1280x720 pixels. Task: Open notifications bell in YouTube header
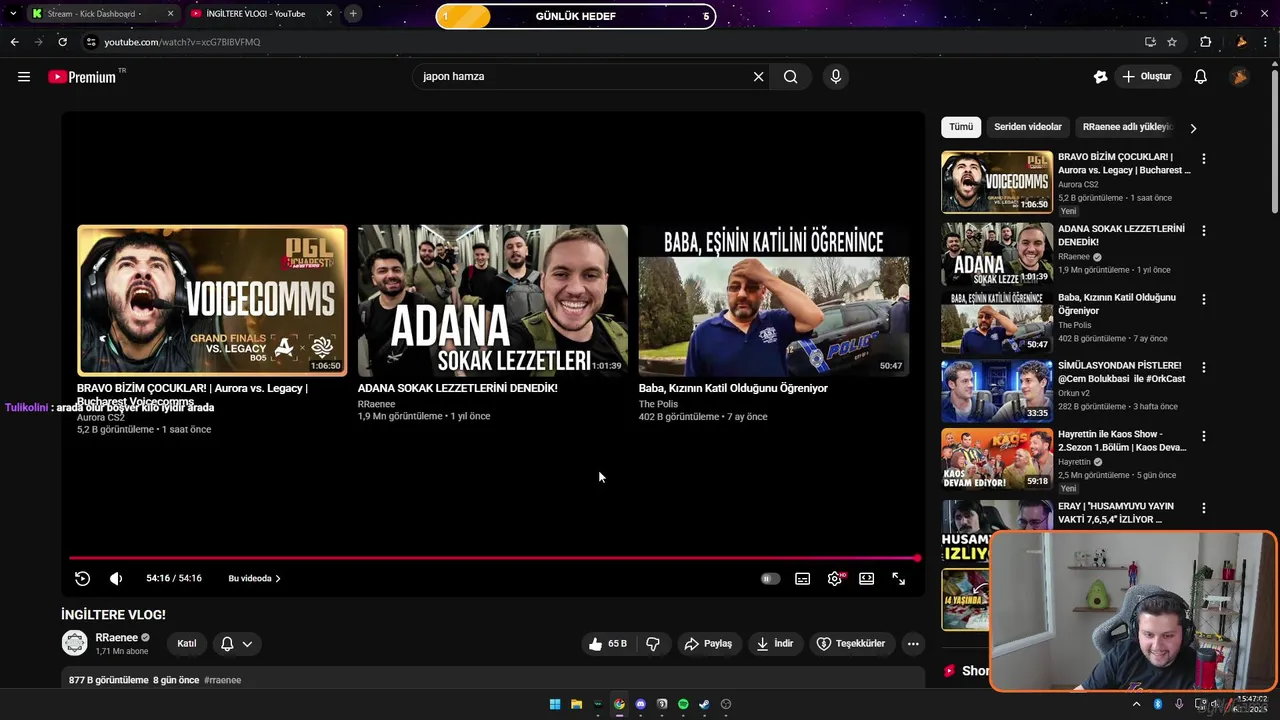(x=1201, y=77)
